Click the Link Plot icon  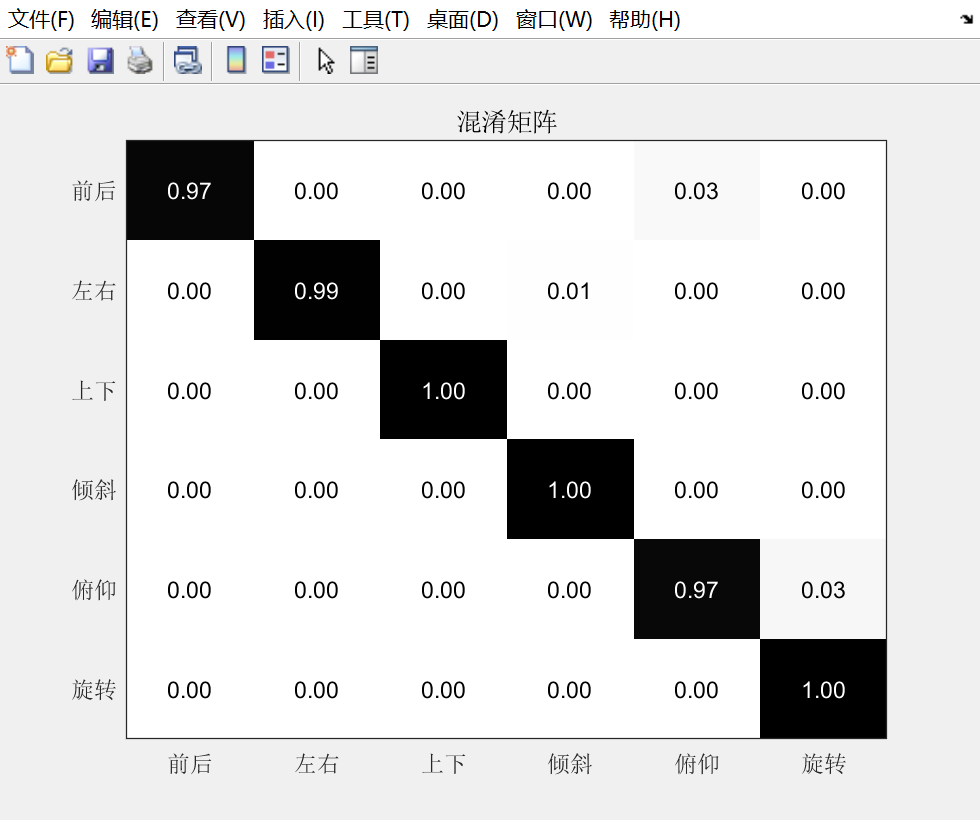pyautogui.click(x=188, y=61)
